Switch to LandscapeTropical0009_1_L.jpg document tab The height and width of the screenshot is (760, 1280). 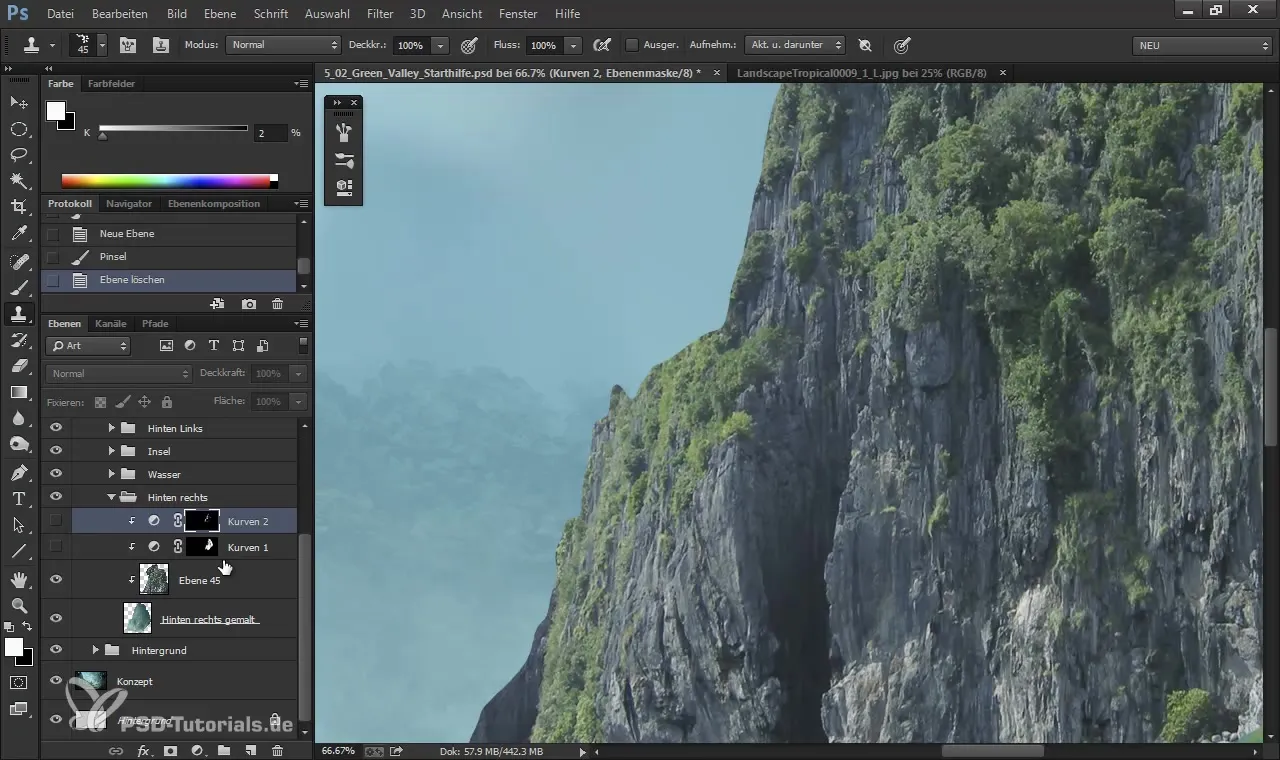[862, 73]
